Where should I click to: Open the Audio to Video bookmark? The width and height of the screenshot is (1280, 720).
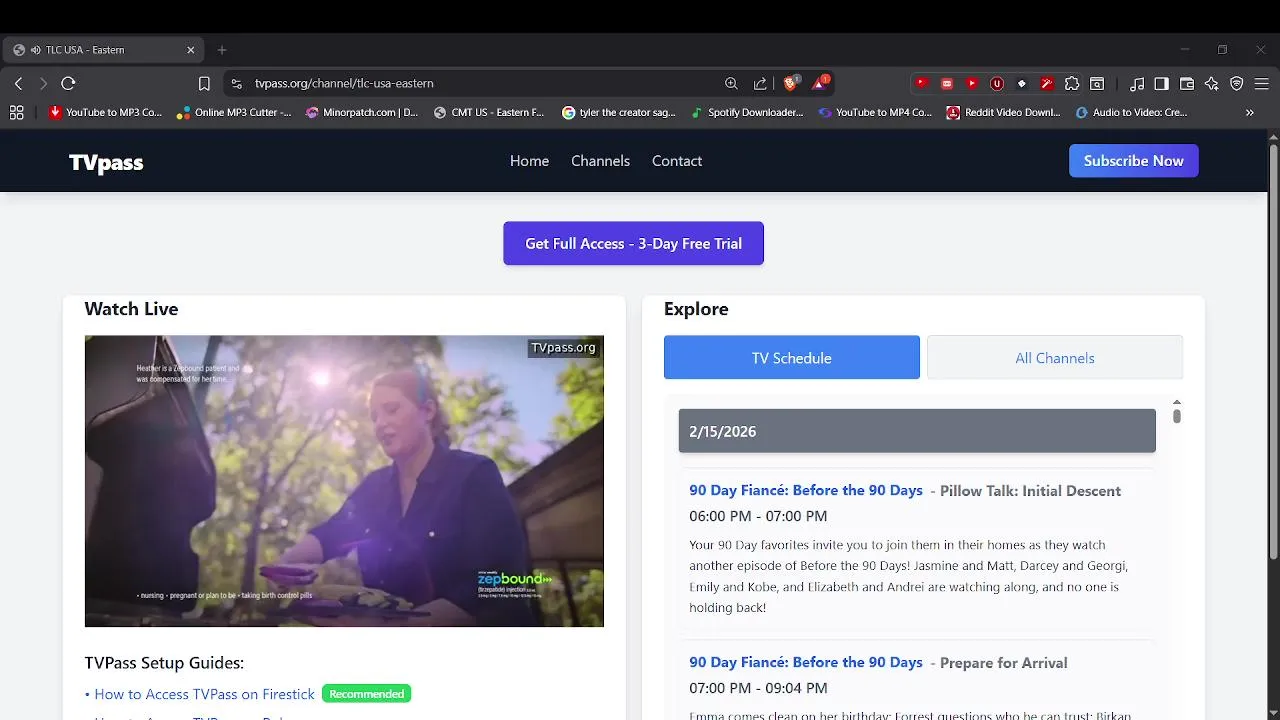tap(1131, 113)
